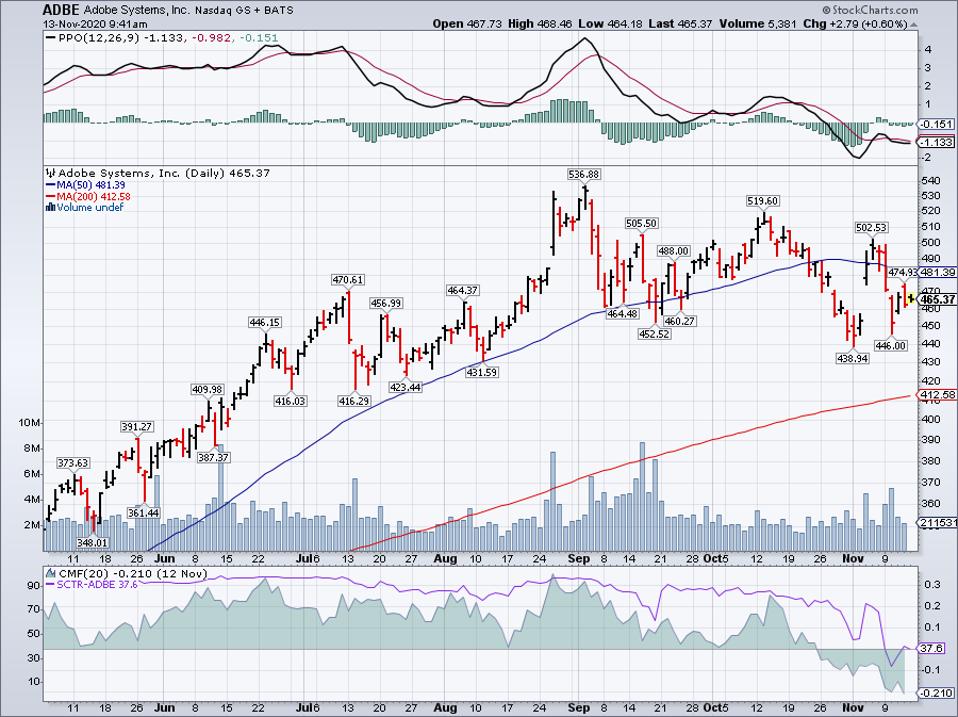Screen dimensions: 958x717
Task: Click the 460.27 low price label
Action: (680, 321)
